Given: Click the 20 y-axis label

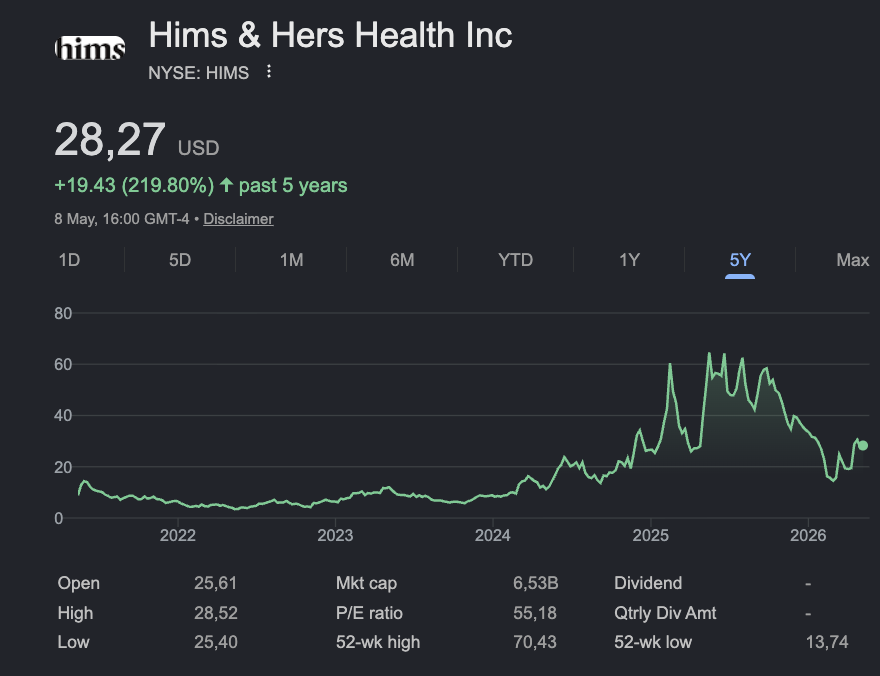Looking at the screenshot, I should point(63,467).
